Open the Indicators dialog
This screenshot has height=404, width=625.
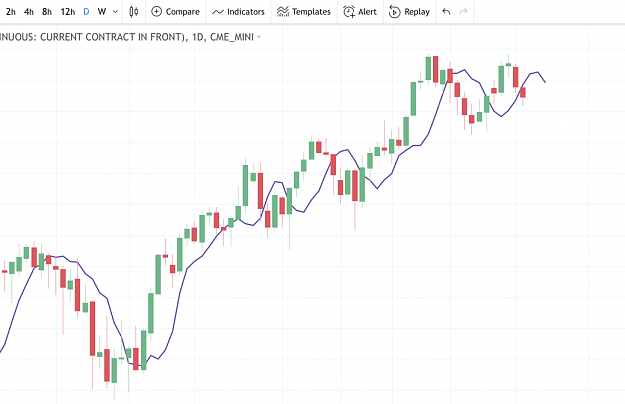[238, 12]
